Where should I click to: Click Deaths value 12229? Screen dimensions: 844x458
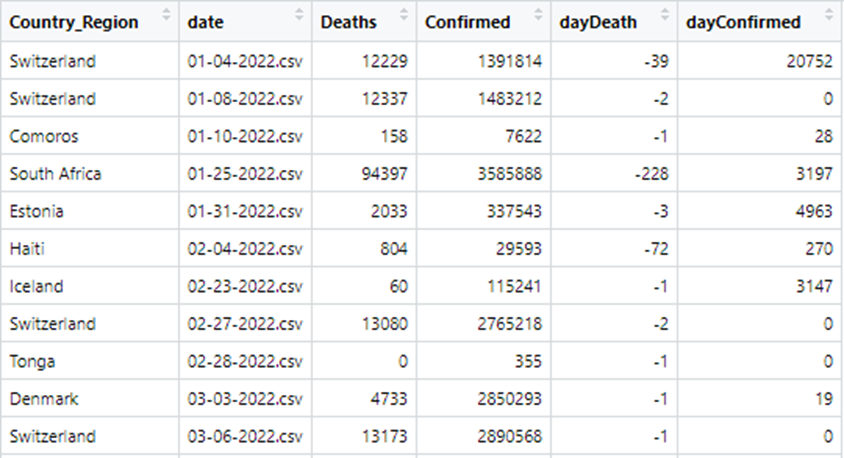tap(384, 61)
